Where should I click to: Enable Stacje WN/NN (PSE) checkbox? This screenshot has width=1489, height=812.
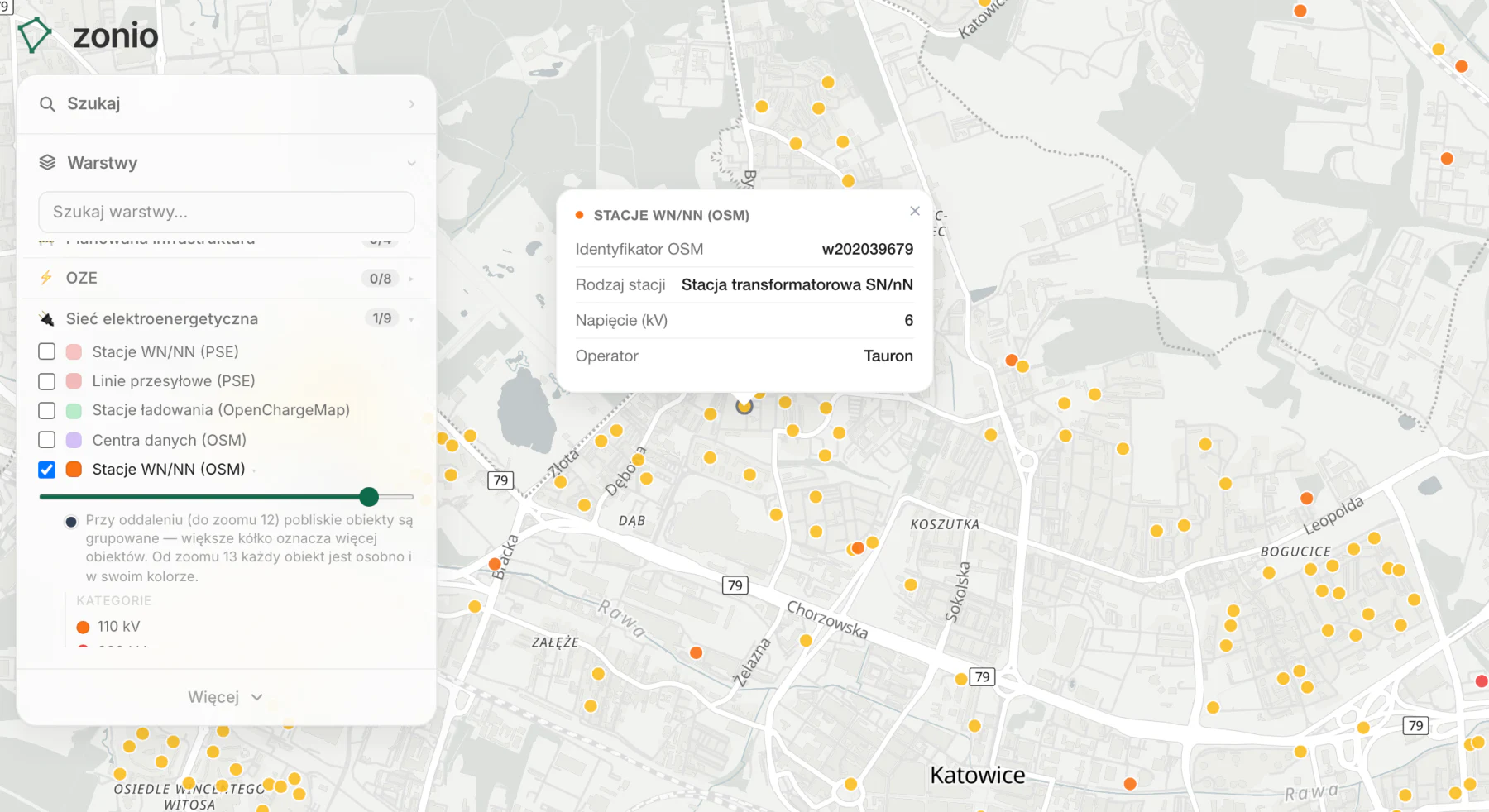point(47,351)
